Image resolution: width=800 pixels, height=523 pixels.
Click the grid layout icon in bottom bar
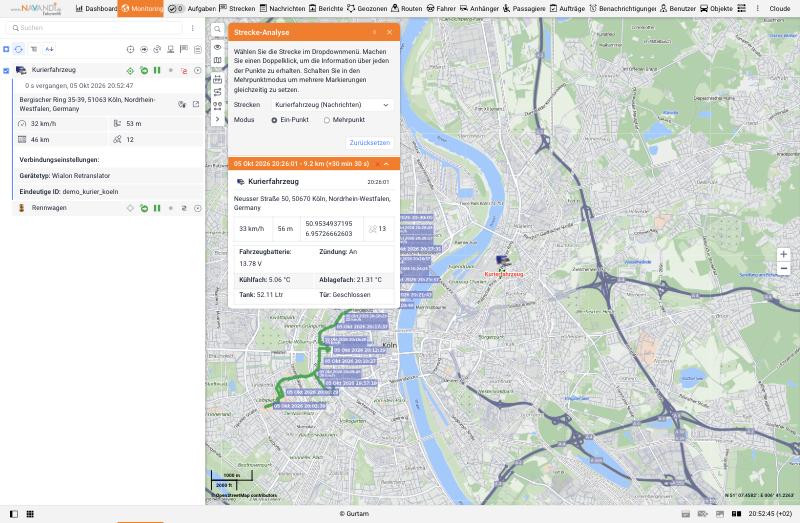pyautogui.click(x=30, y=514)
